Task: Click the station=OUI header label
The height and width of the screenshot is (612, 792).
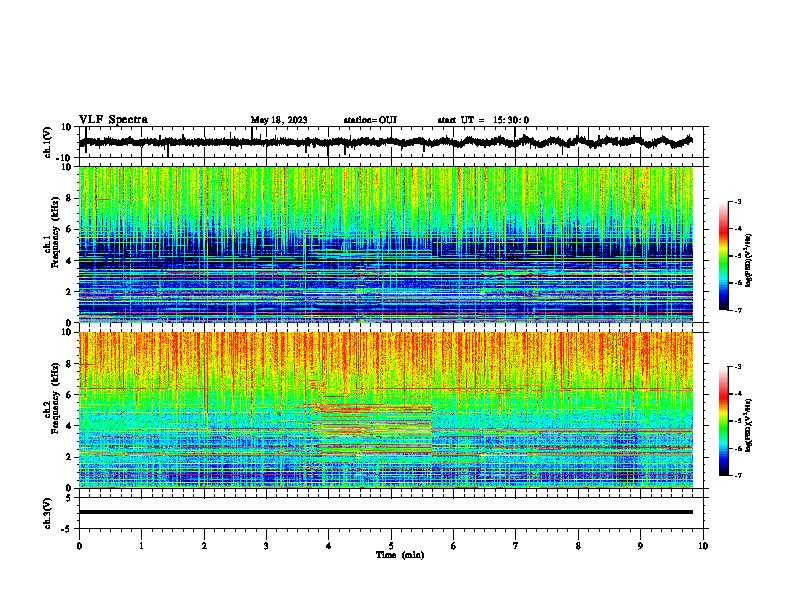Action: pyautogui.click(x=370, y=120)
